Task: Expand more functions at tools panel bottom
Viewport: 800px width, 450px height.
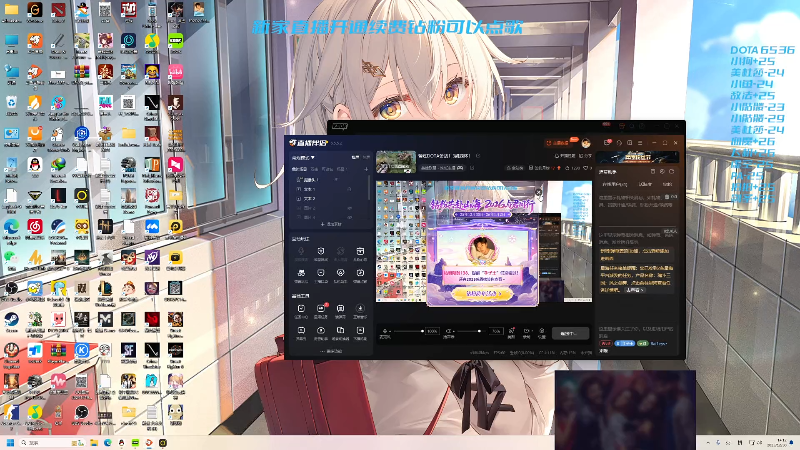Action: pos(331,351)
